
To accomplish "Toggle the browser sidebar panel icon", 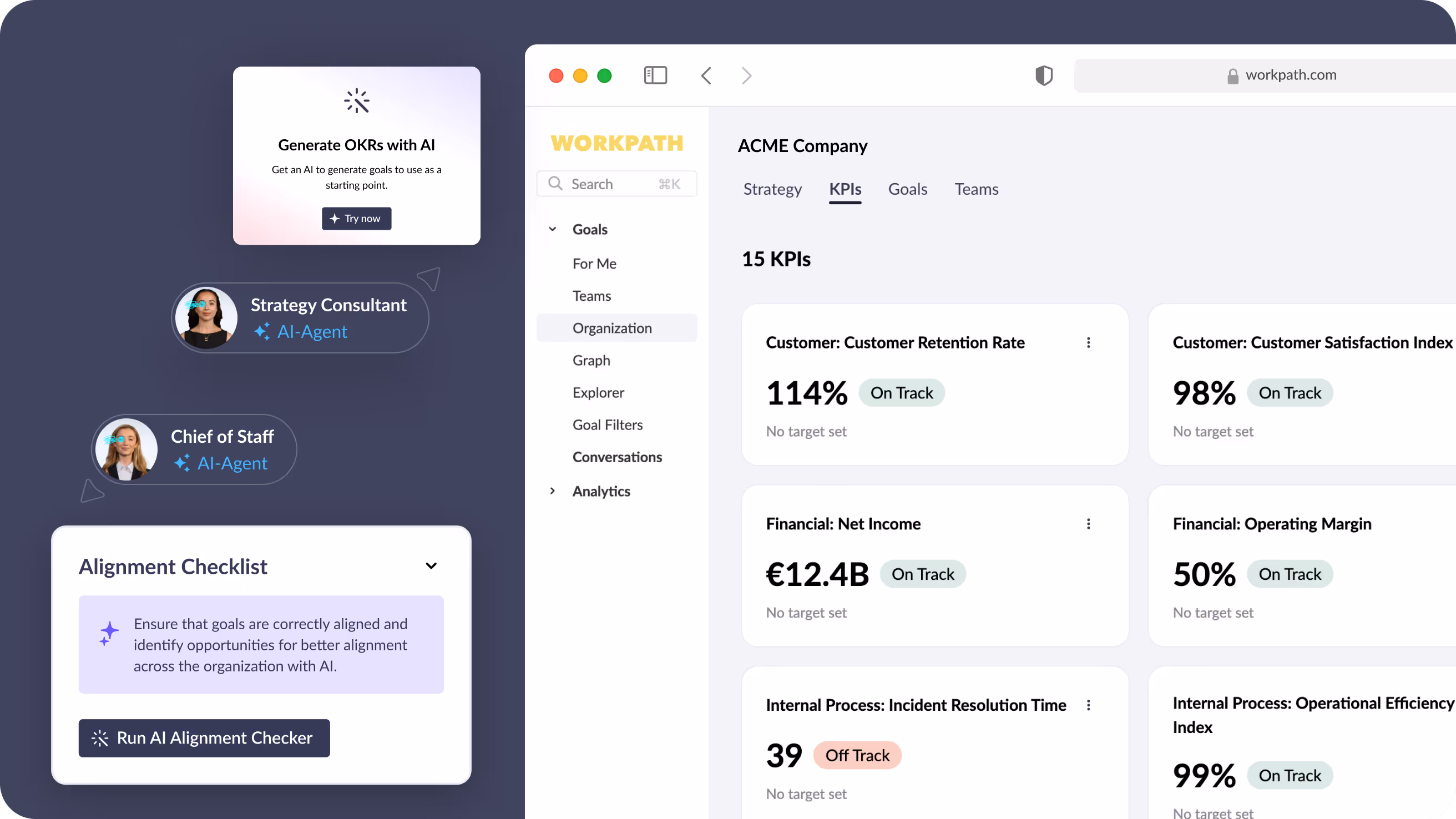I will pos(655,75).
